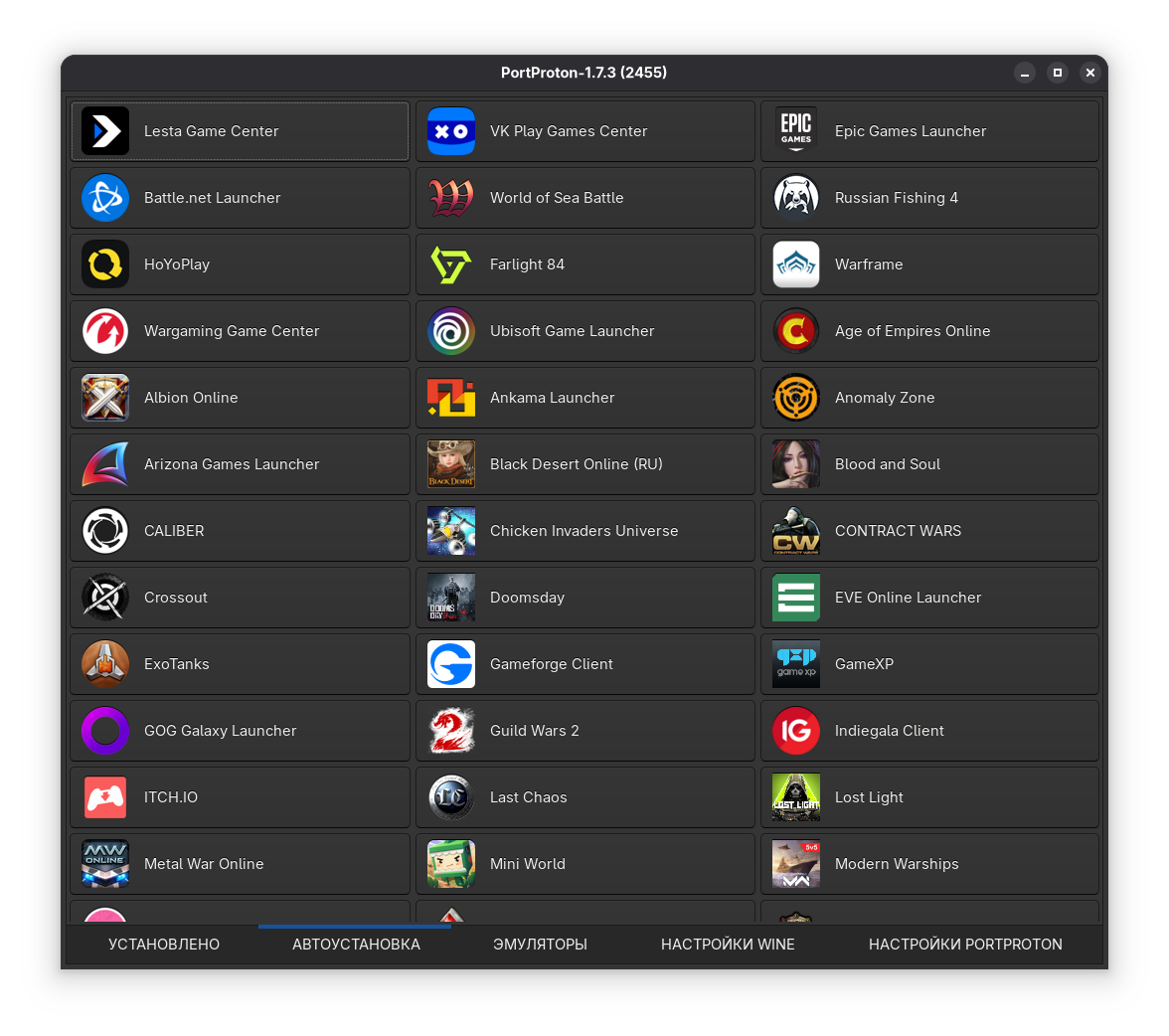Screen dimensions: 1169x1036
Task: Click the Ubisoft Game Launcher swirl icon
Action: coord(451,331)
